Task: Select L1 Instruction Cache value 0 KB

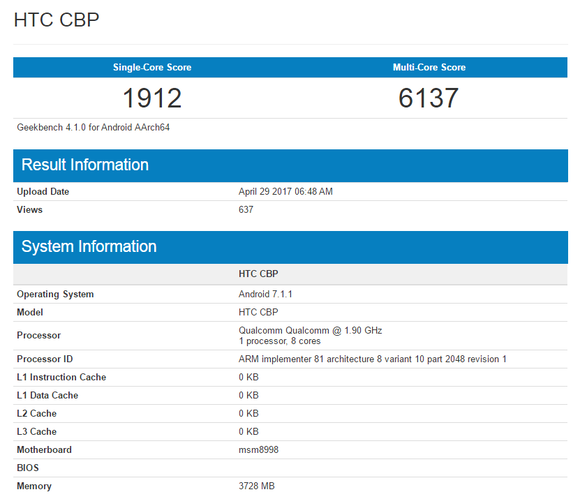Action: click(249, 377)
